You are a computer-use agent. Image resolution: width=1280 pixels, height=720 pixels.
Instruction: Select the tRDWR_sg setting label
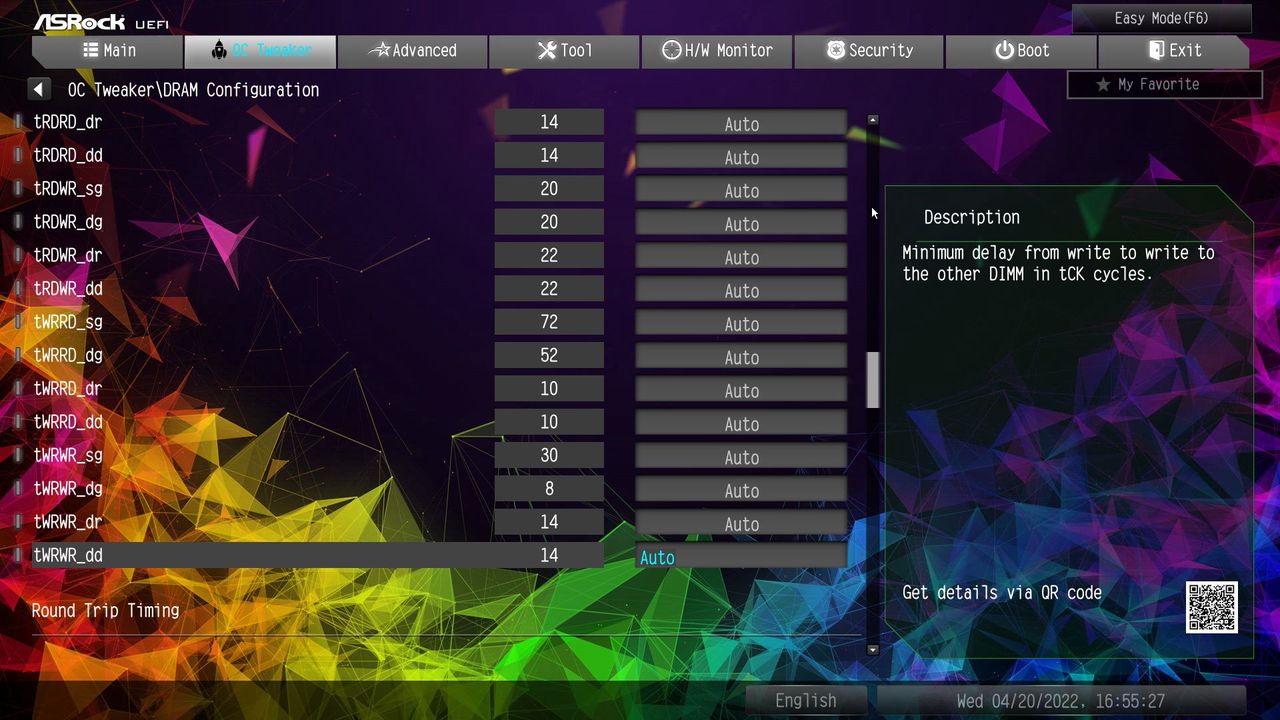[x=68, y=189]
